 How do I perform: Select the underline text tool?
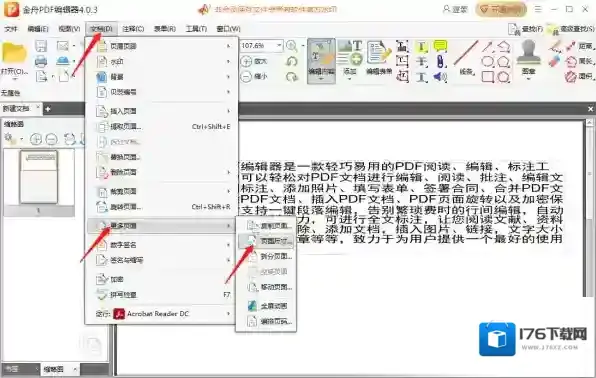421,77
